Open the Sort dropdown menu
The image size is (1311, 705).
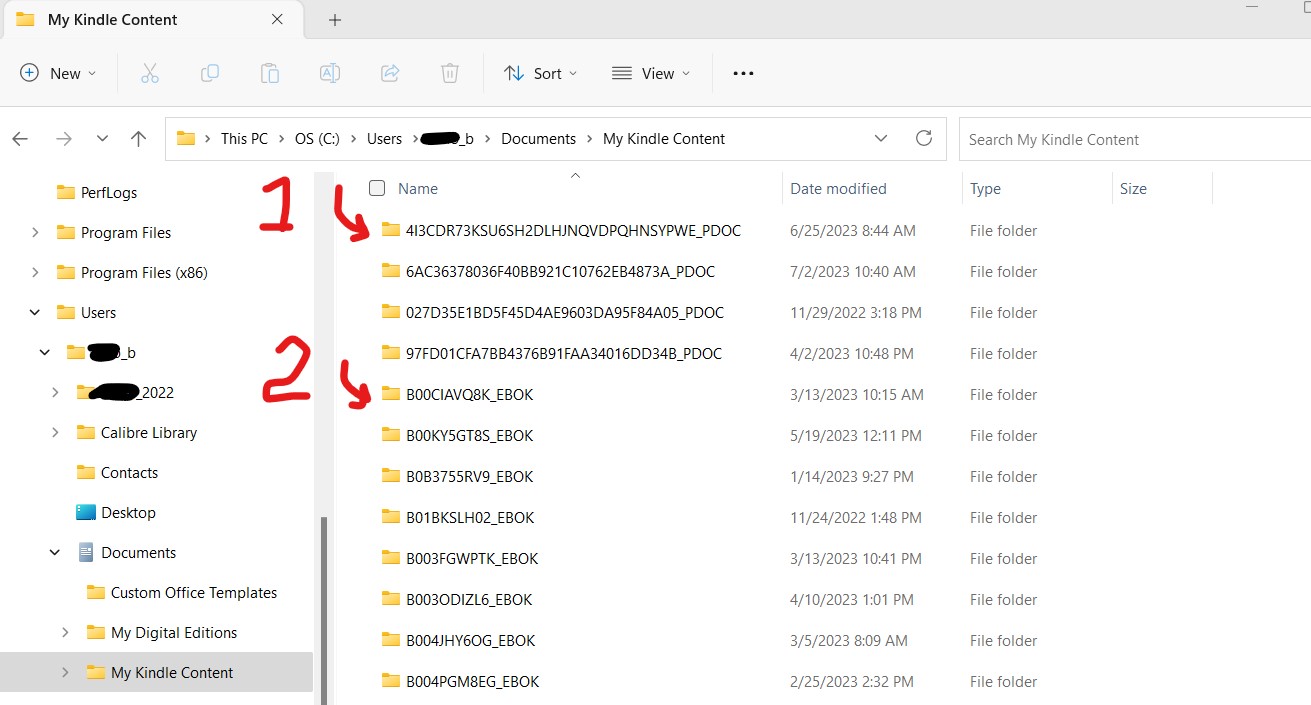[x=540, y=73]
